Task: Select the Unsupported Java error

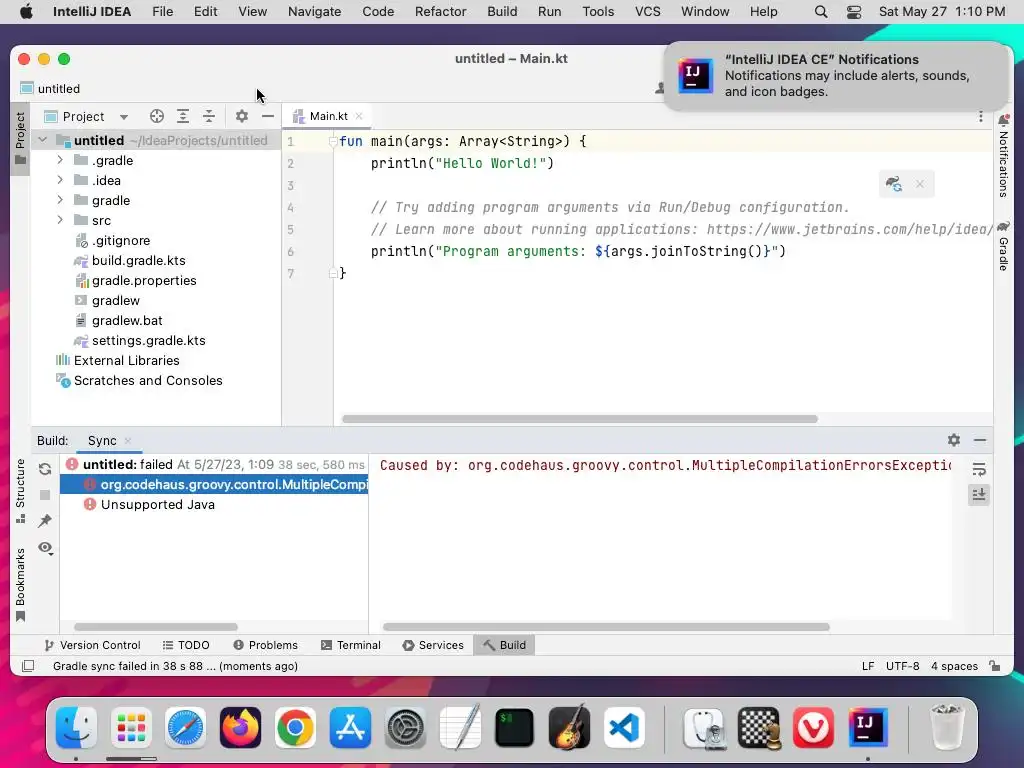Action: (x=157, y=505)
